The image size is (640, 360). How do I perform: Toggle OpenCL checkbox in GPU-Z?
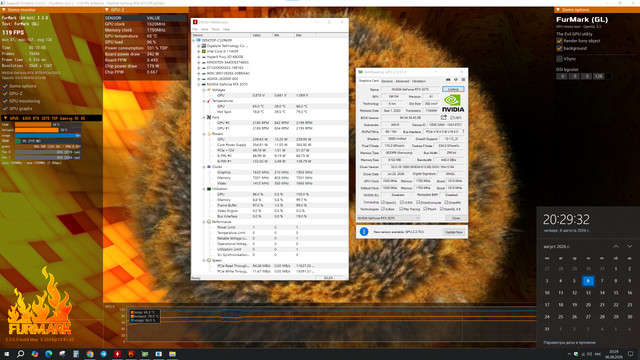pyautogui.click(x=382, y=202)
